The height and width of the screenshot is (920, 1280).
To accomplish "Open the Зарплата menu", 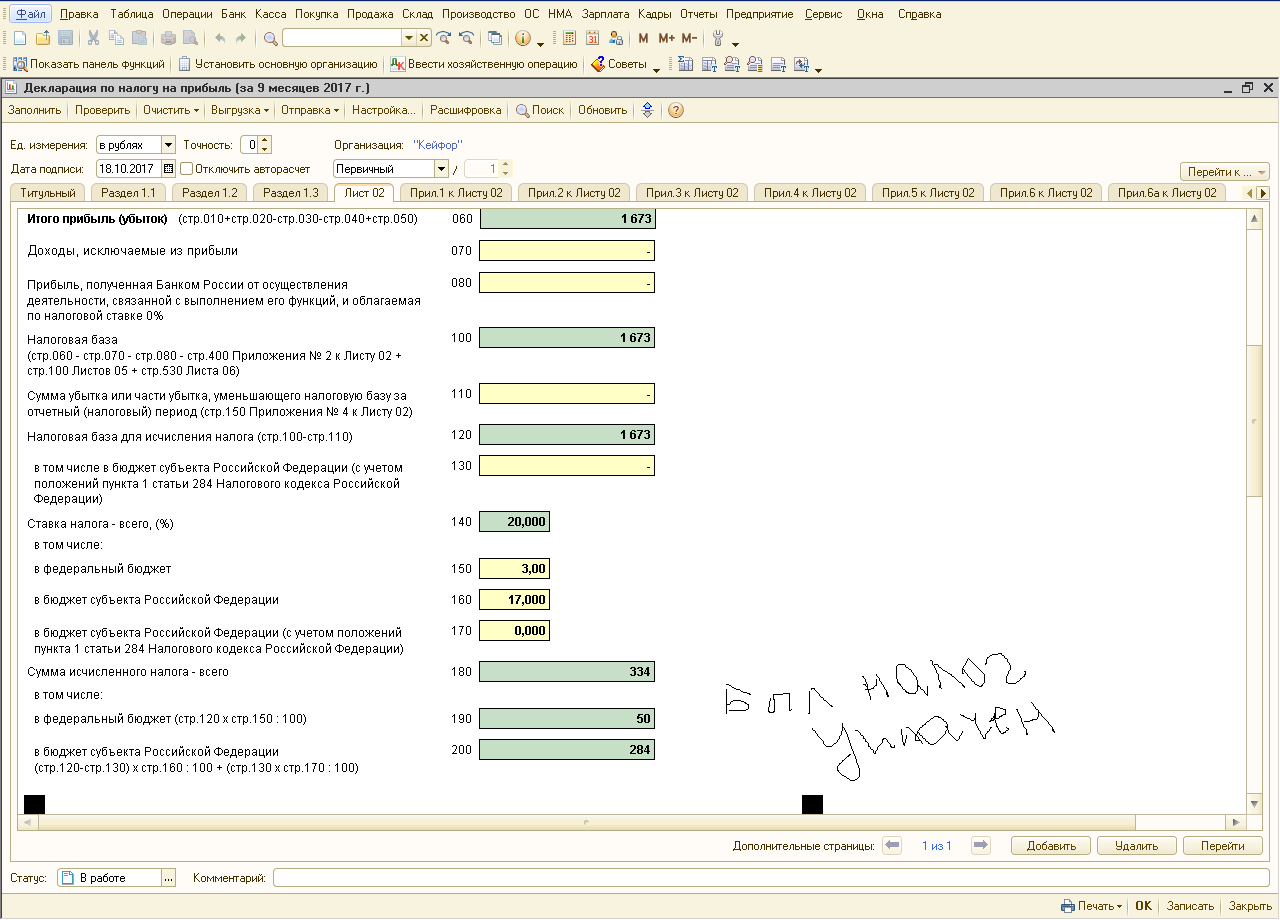I will click(x=605, y=14).
